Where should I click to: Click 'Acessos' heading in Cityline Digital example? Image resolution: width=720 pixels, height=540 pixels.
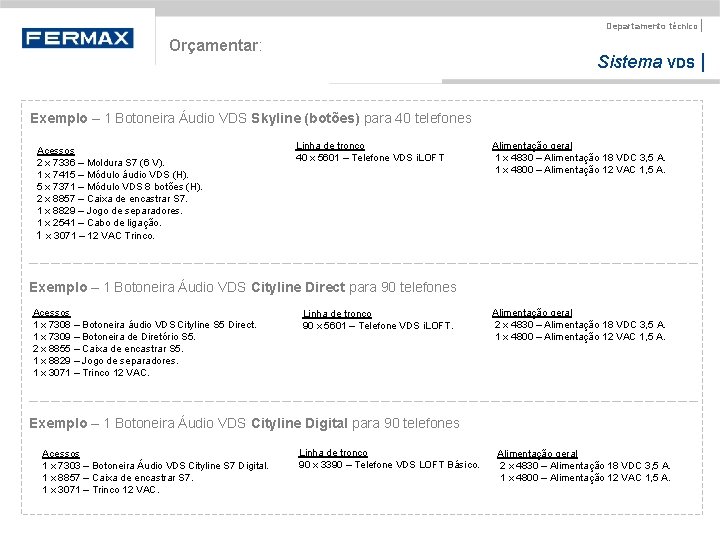(61, 454)
